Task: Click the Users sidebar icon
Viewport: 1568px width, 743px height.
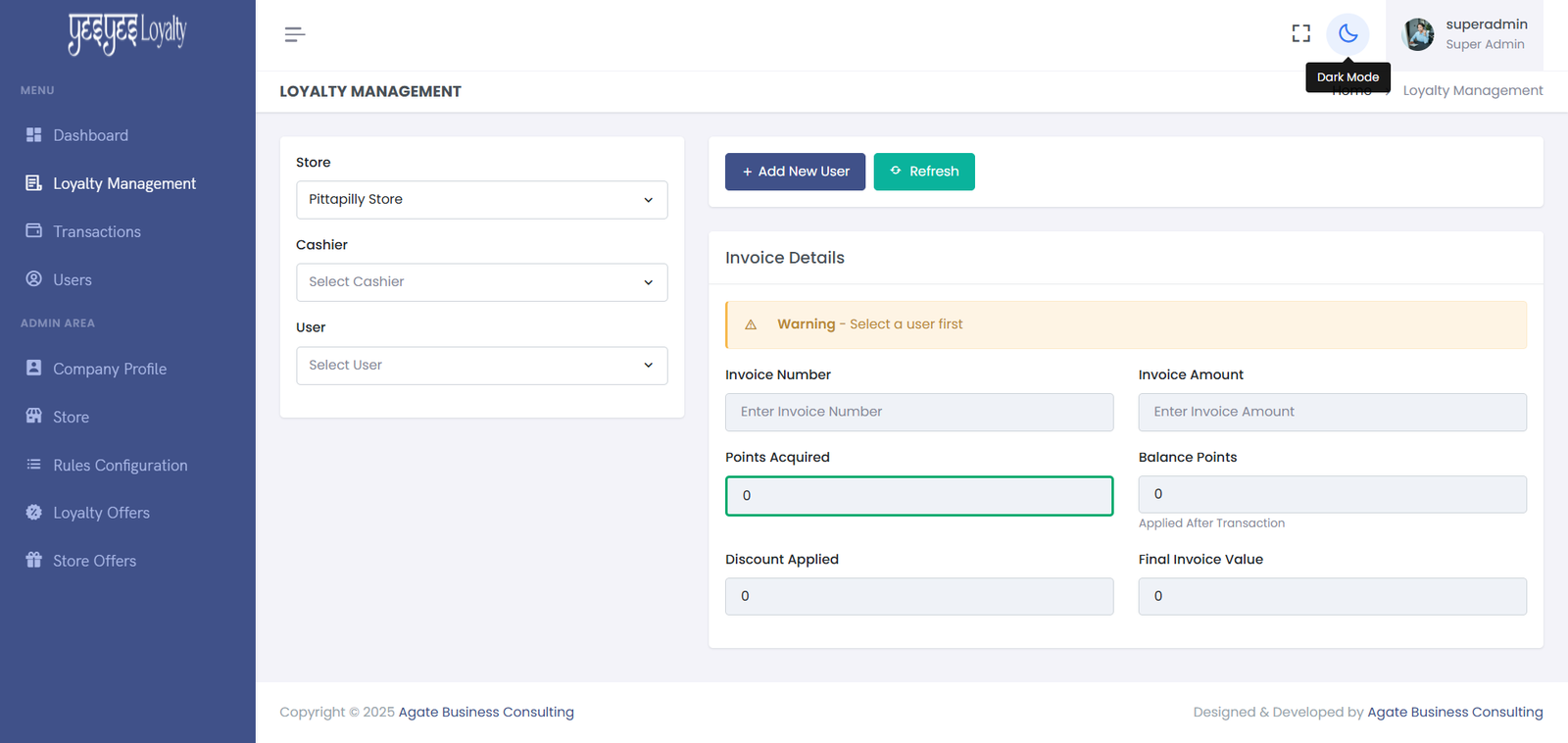Action: (x=34, y=279)
